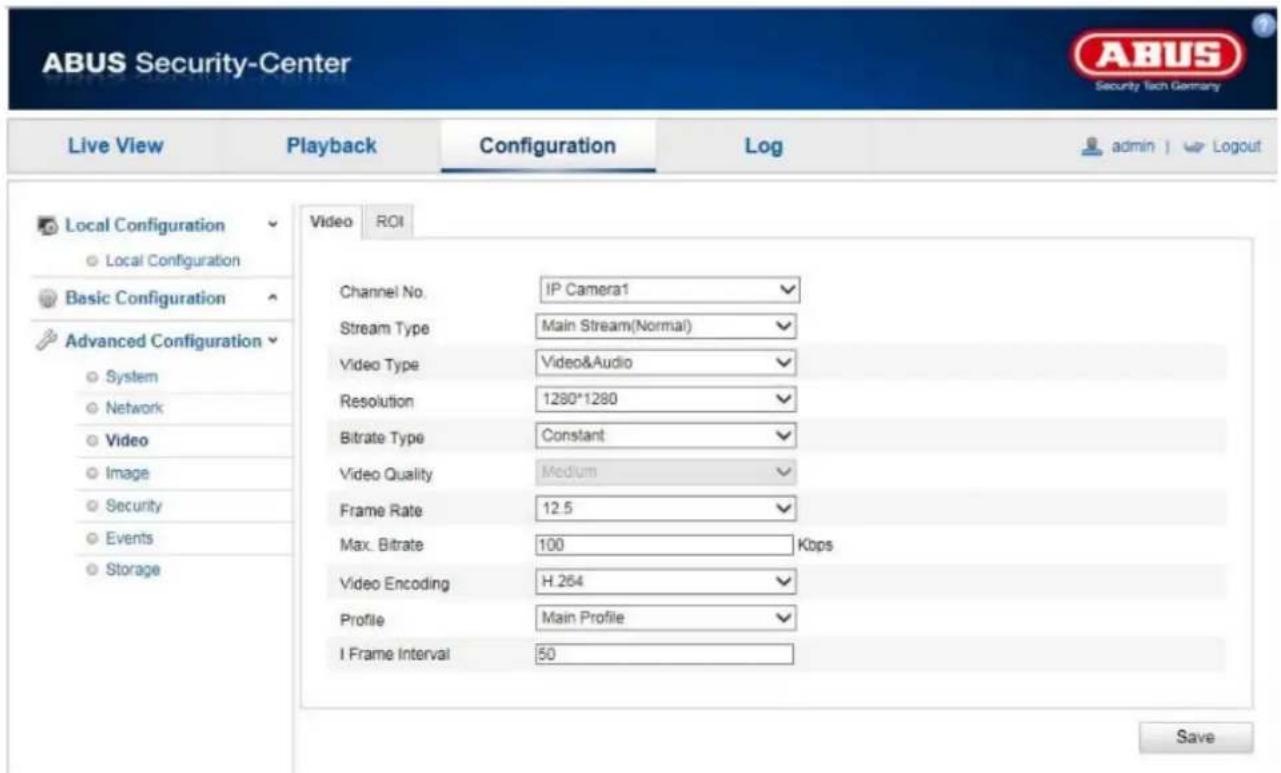Screen dimensions: 1281x773
Task: Select Video in the sidebar
Action: click(x=127, y=440)
